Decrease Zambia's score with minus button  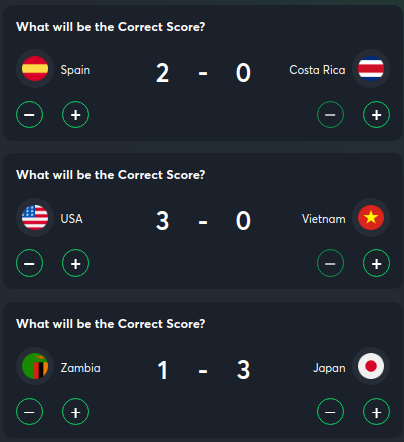29,412
